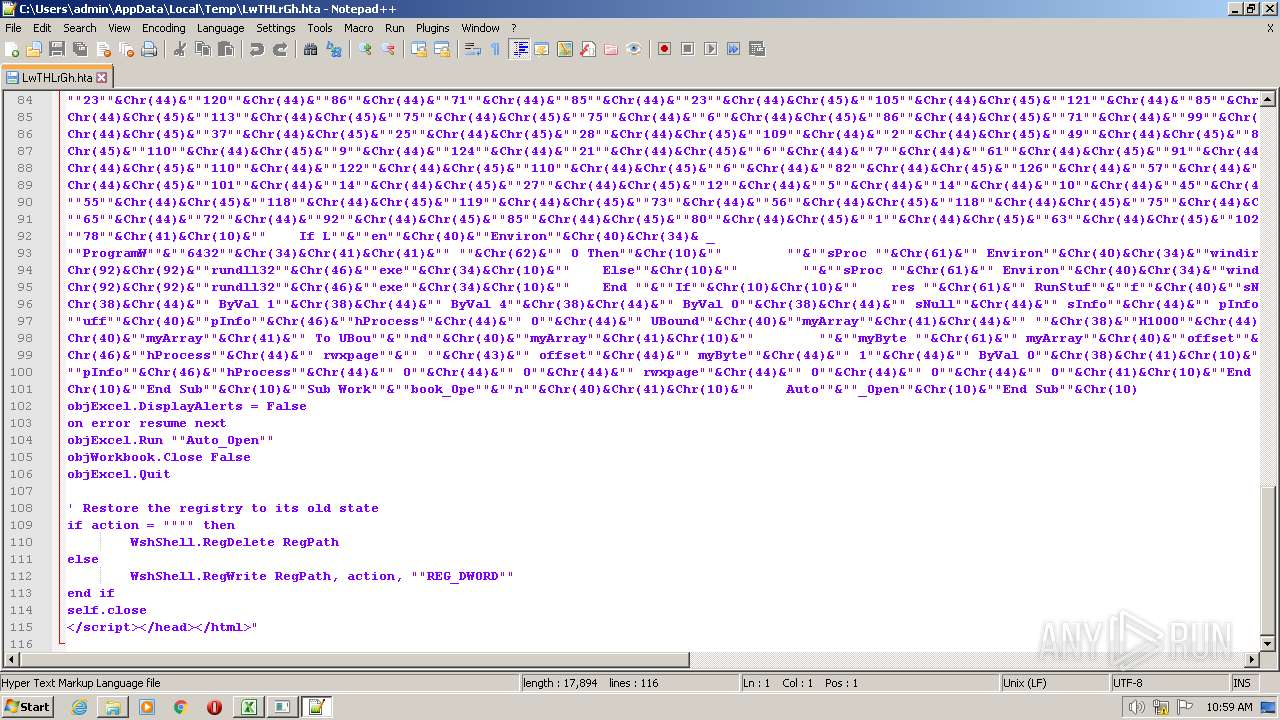Undo the last action
The image size is (1280, 720).
click(257, 49)
